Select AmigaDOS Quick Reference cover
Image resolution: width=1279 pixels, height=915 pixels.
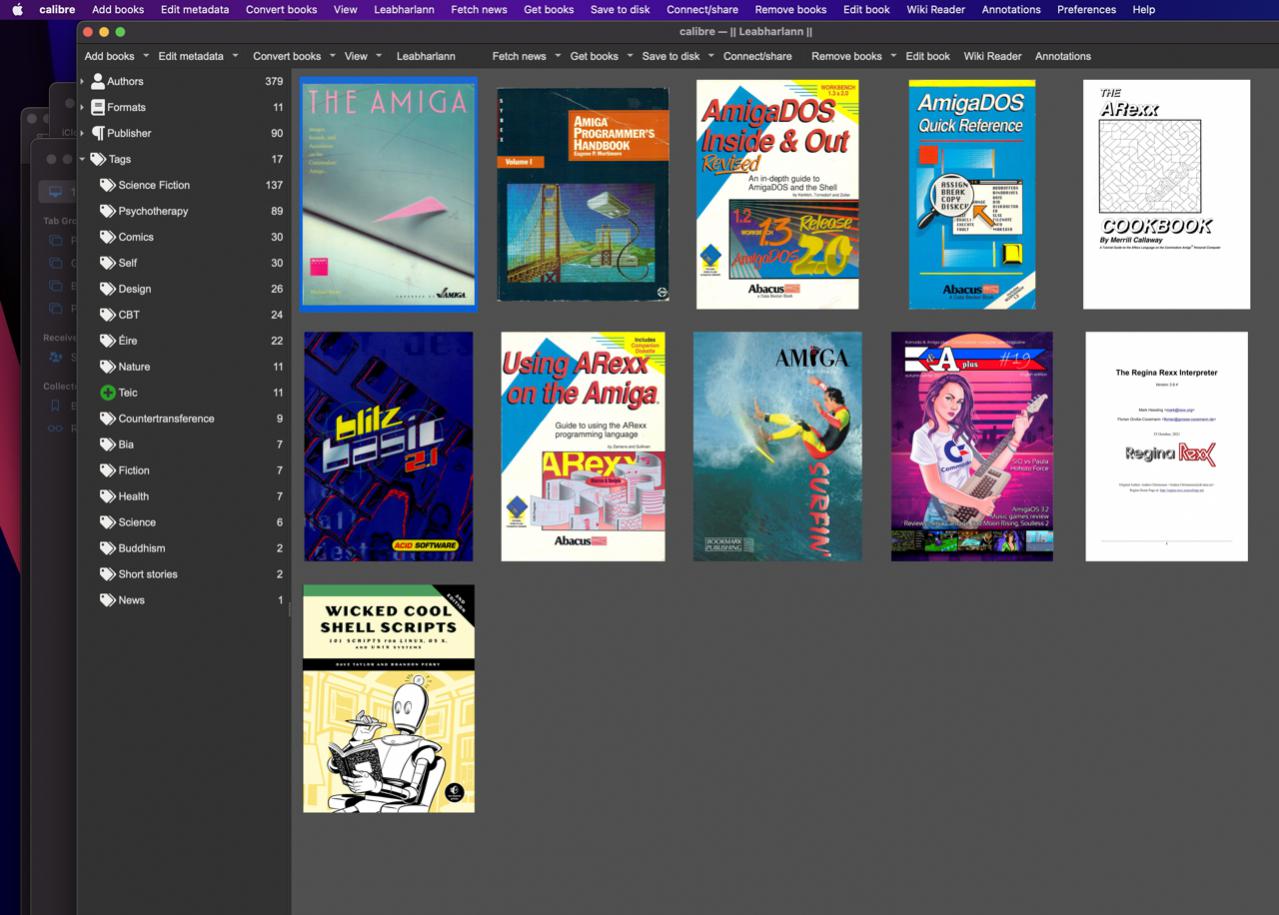click(x=972, y=194)
